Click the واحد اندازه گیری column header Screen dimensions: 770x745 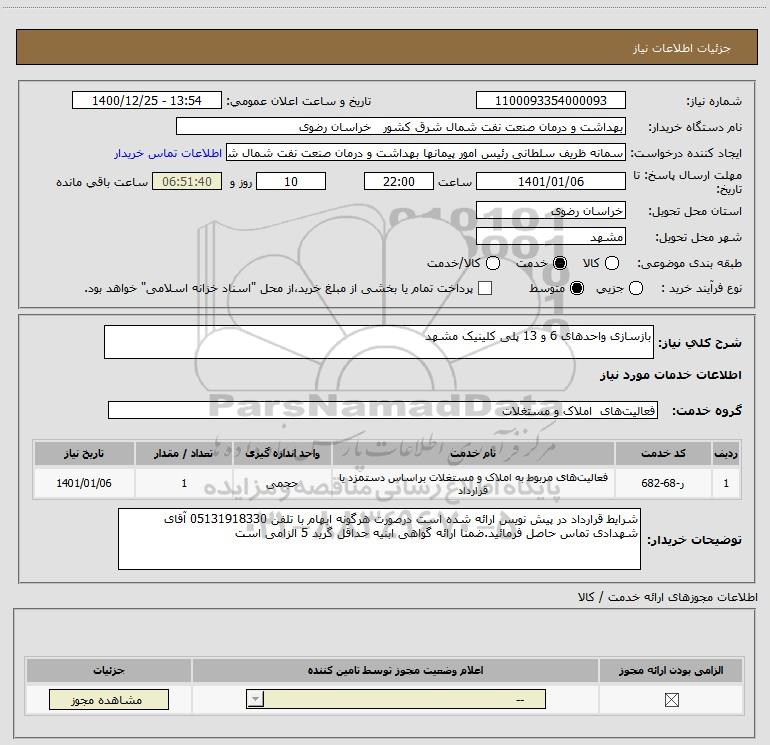coord(282,453)
